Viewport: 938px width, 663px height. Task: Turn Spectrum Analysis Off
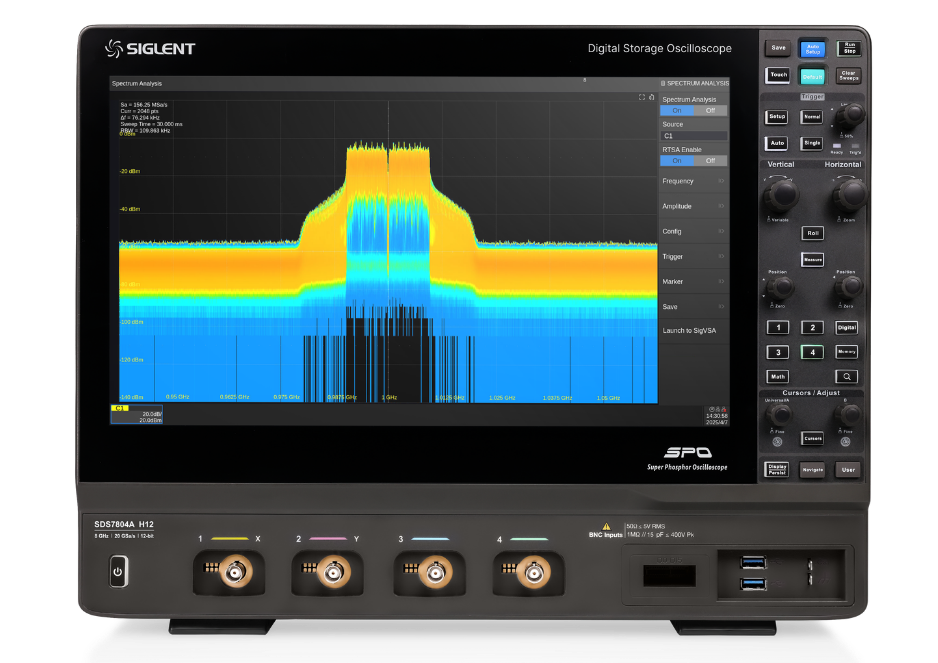click(x=710, y=110)
